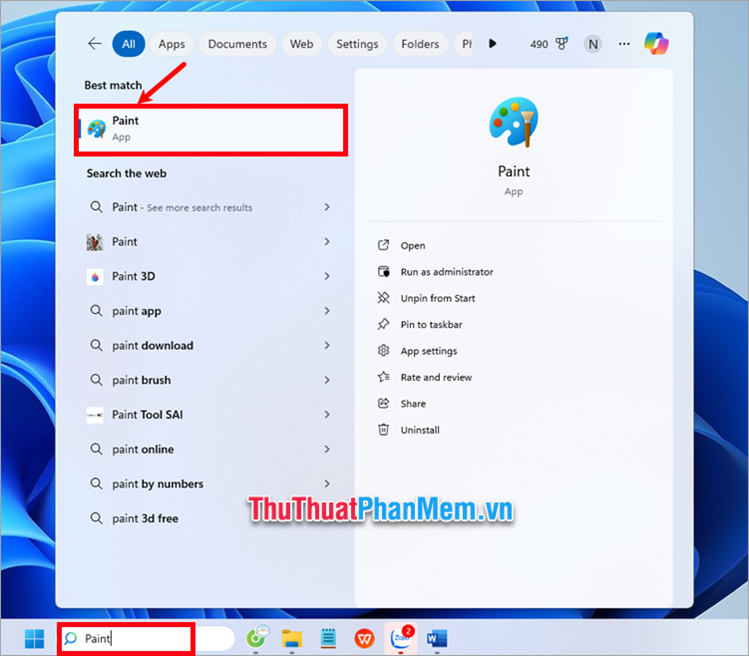The width and height of the screenshot is (749, 656).
Task: Switch to the Apps filter tab
Action: 171,44
